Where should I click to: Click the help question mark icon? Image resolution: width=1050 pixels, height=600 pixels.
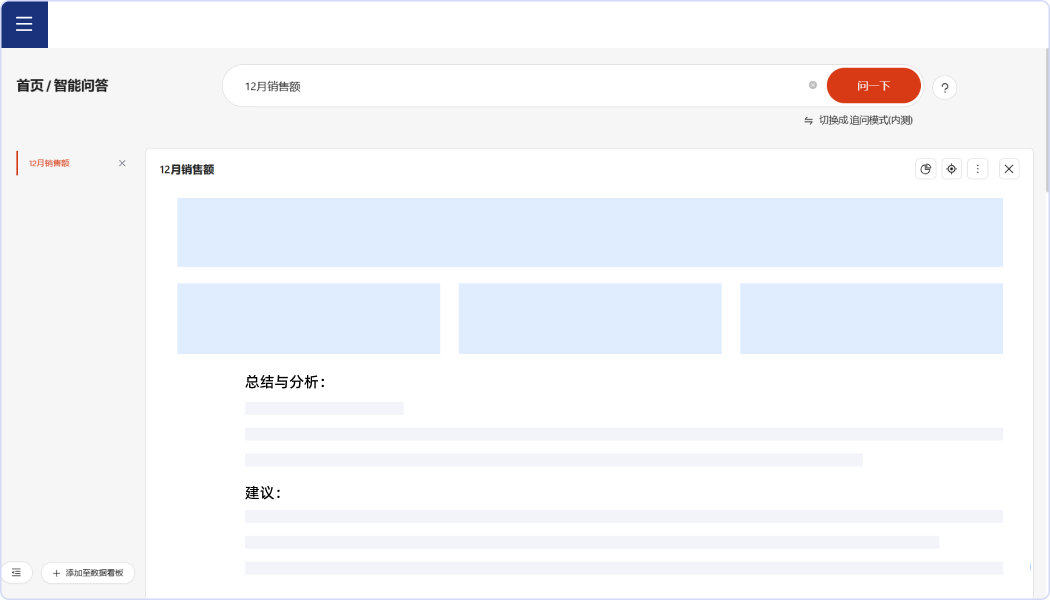[x=944, y=88]
